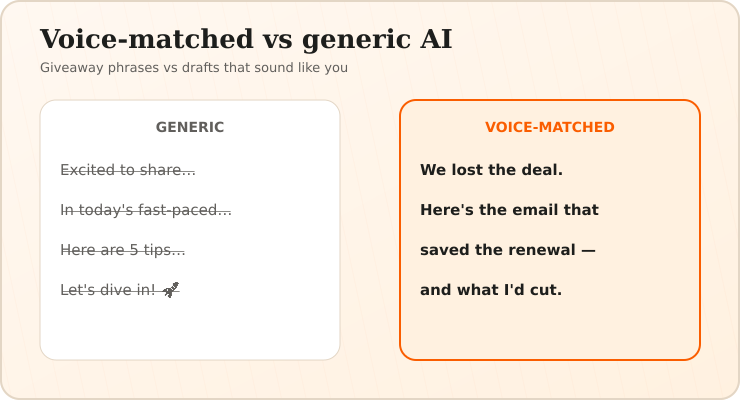Click the rocket emoji after Let's dive in
Screen dimensions: 740x400
point(171,290)
